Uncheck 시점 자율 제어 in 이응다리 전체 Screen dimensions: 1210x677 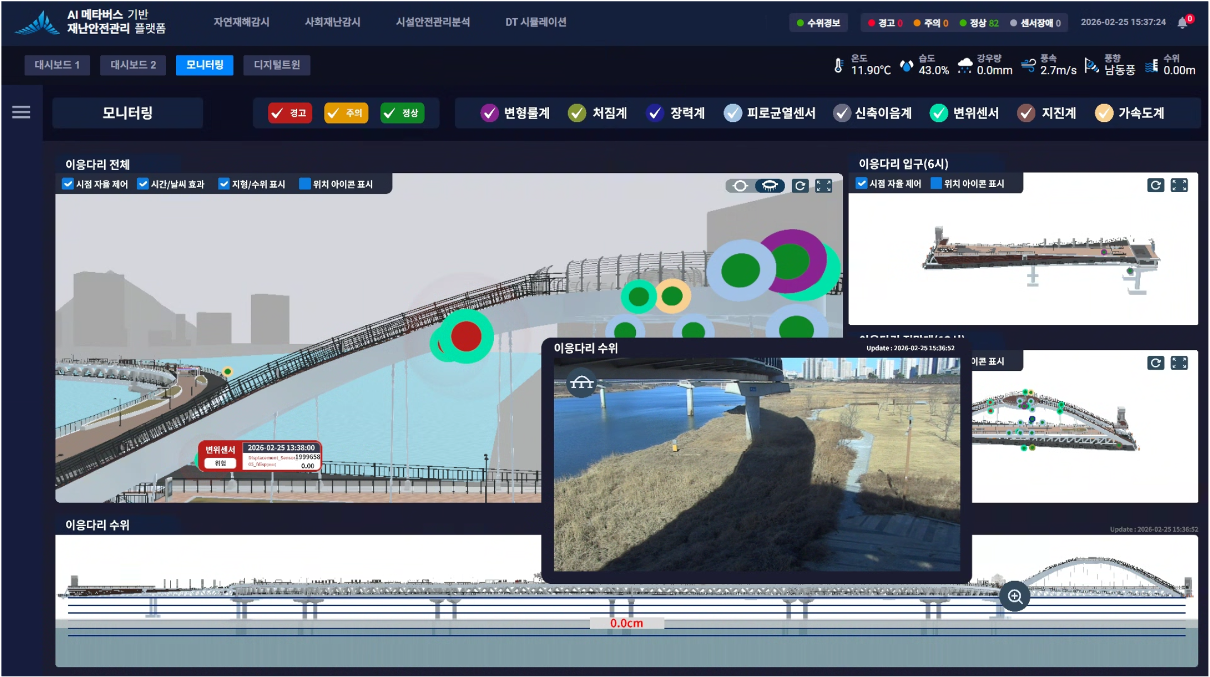(68, 184)
